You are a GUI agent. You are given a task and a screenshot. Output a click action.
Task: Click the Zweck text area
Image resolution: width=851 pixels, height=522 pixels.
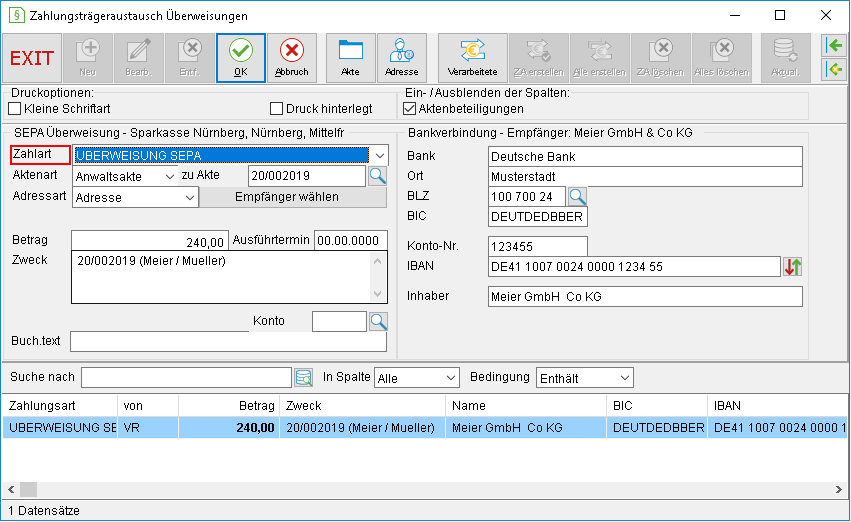tap(221, 277)
